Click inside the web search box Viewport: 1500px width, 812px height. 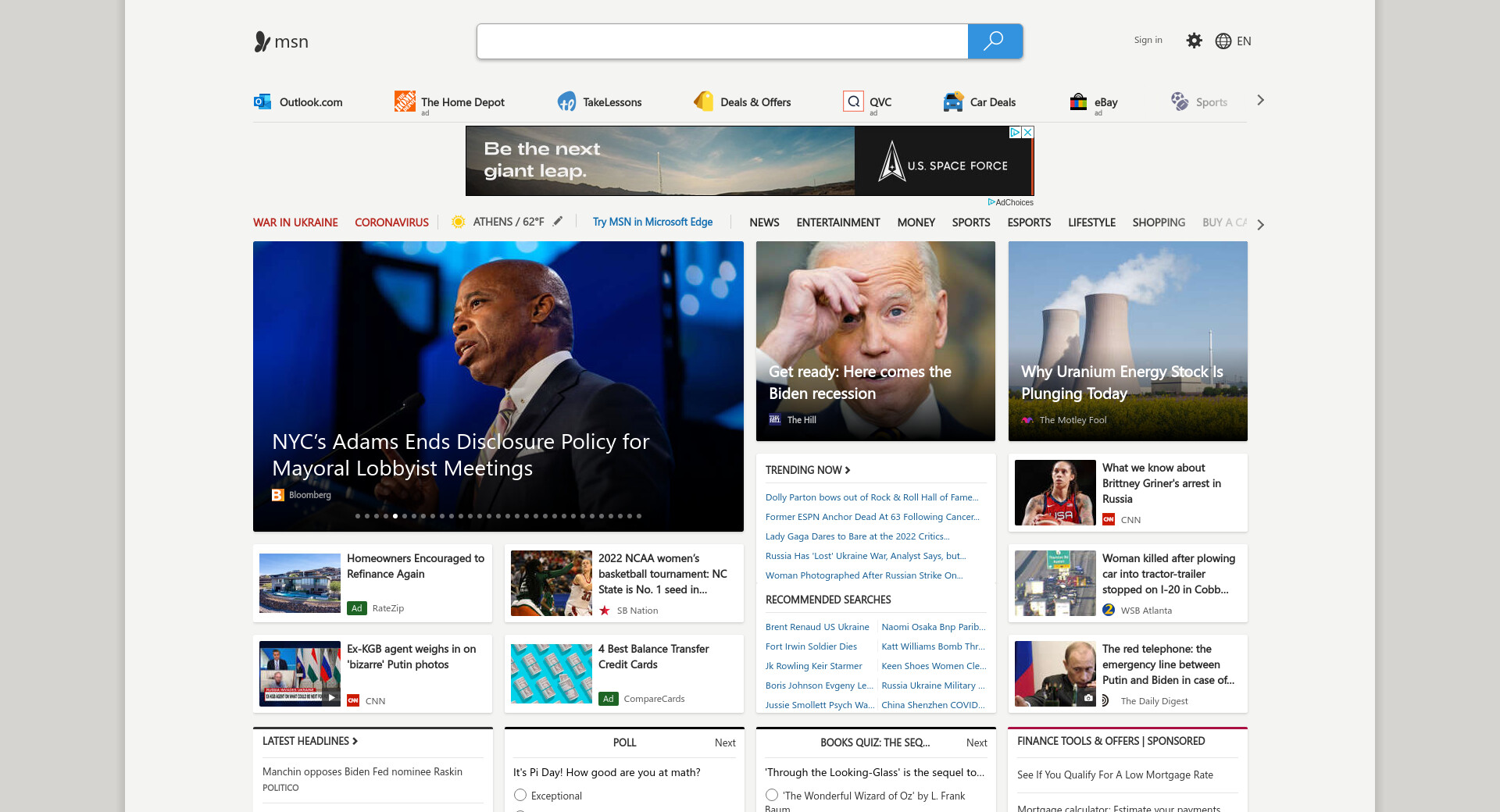coord(722,41)
